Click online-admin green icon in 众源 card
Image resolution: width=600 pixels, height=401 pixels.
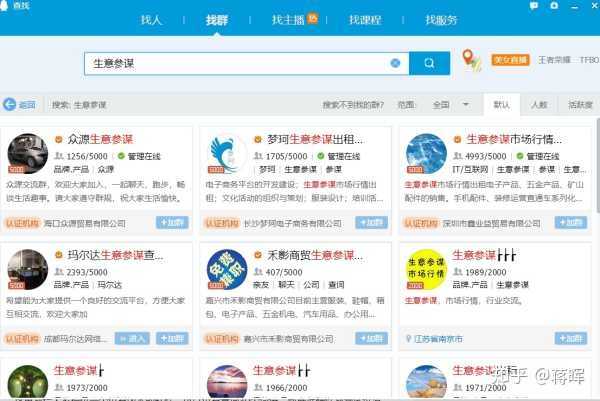(x=121, y=156)
